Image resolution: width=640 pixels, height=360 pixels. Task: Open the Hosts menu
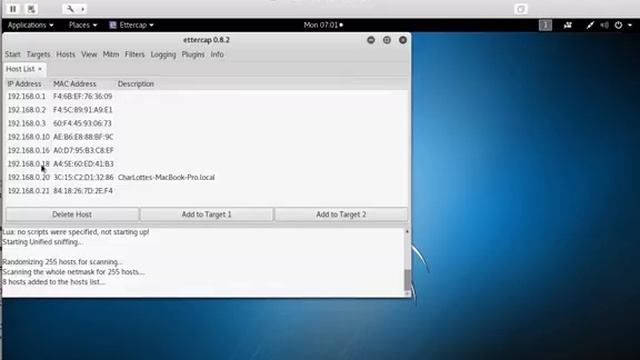click(x=66, y=54)
